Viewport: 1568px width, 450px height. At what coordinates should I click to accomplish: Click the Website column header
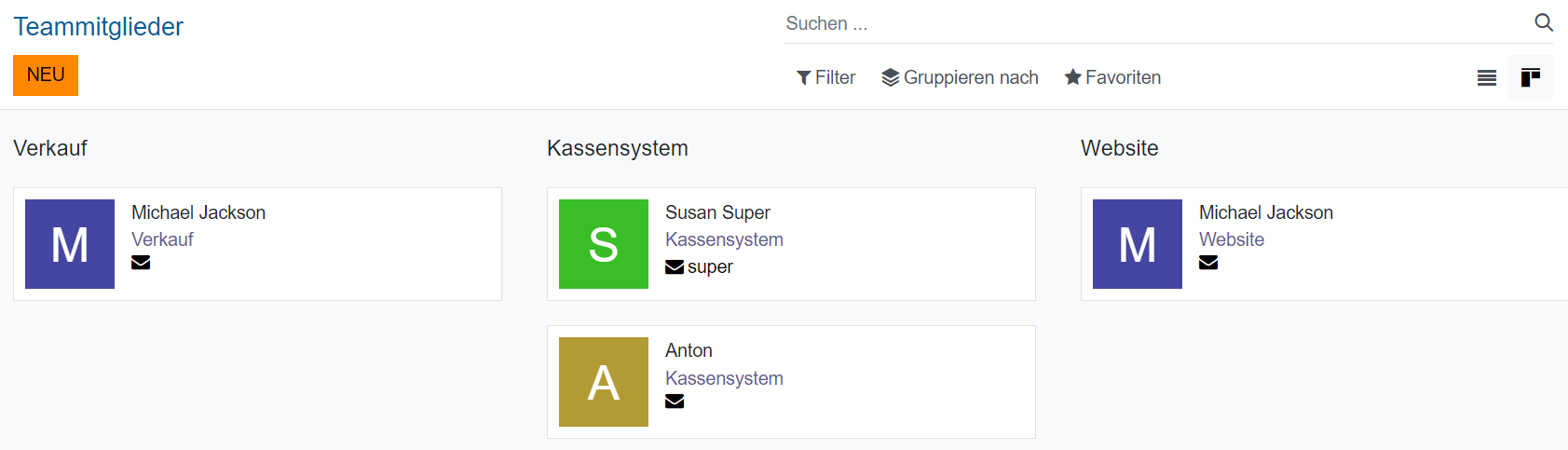[1119, 148]
